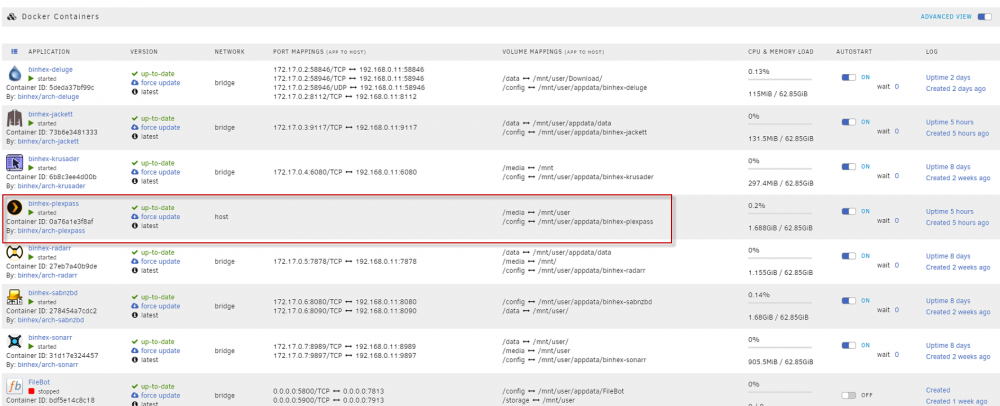Click the list view icon beside APPLICATION header
Screen dimensions: 1000x406
pos(15,52)
